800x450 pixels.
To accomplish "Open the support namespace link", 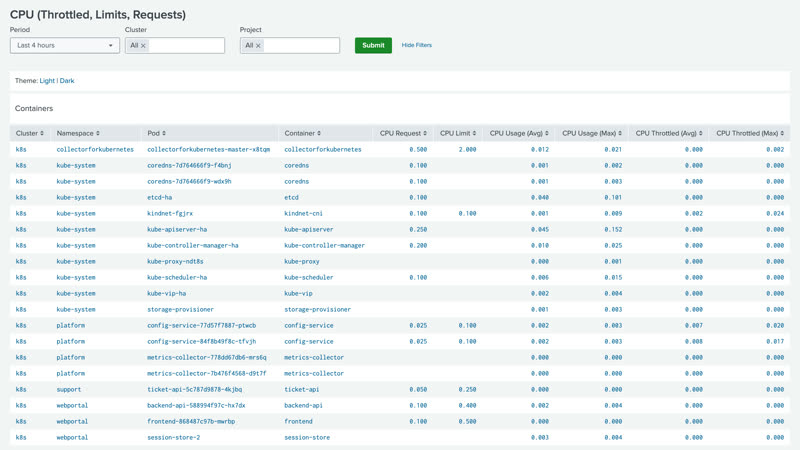I will point(69,389).
